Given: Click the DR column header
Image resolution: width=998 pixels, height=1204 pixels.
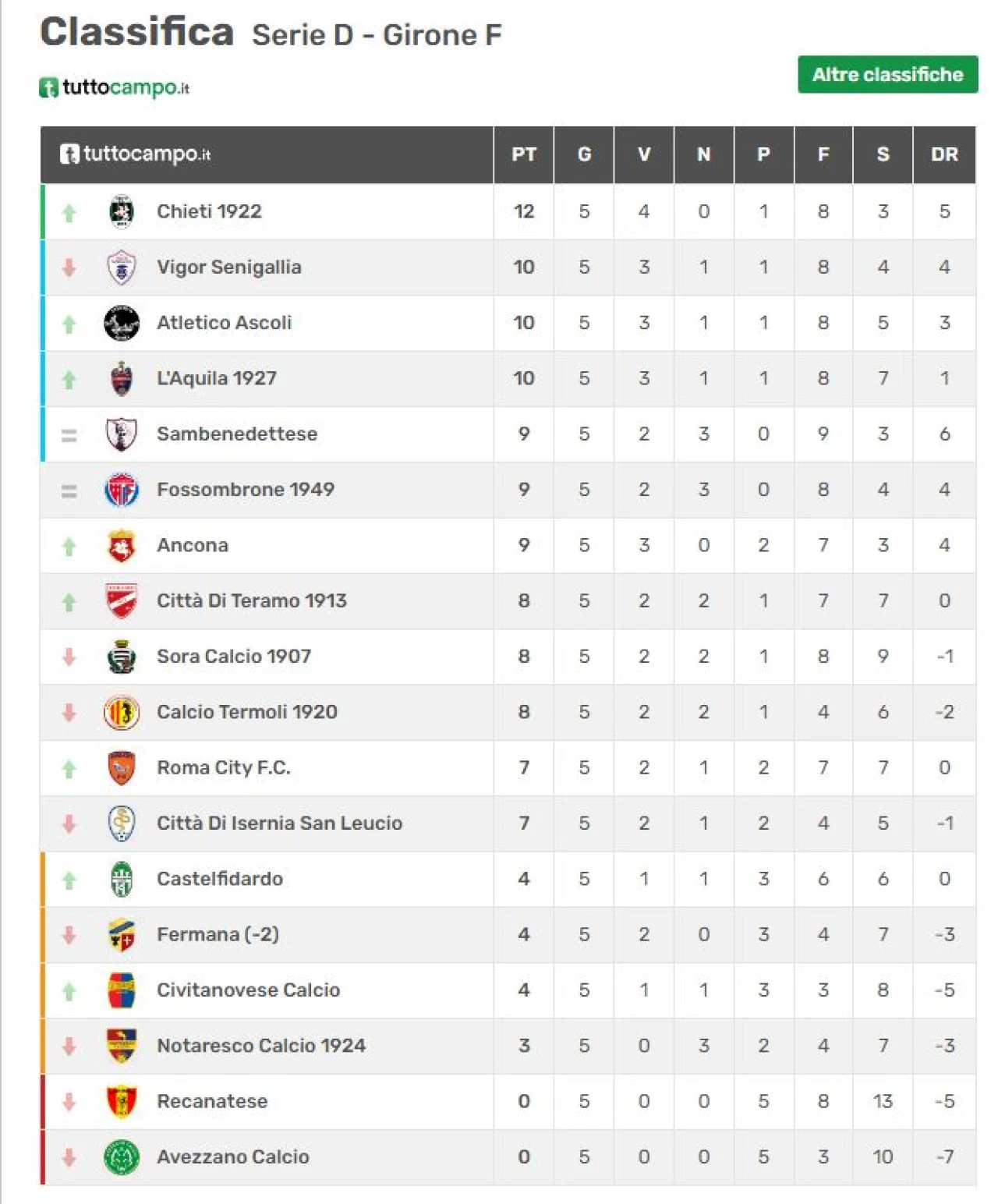Looking at the screenshot, I should click(x=944, y=154).
